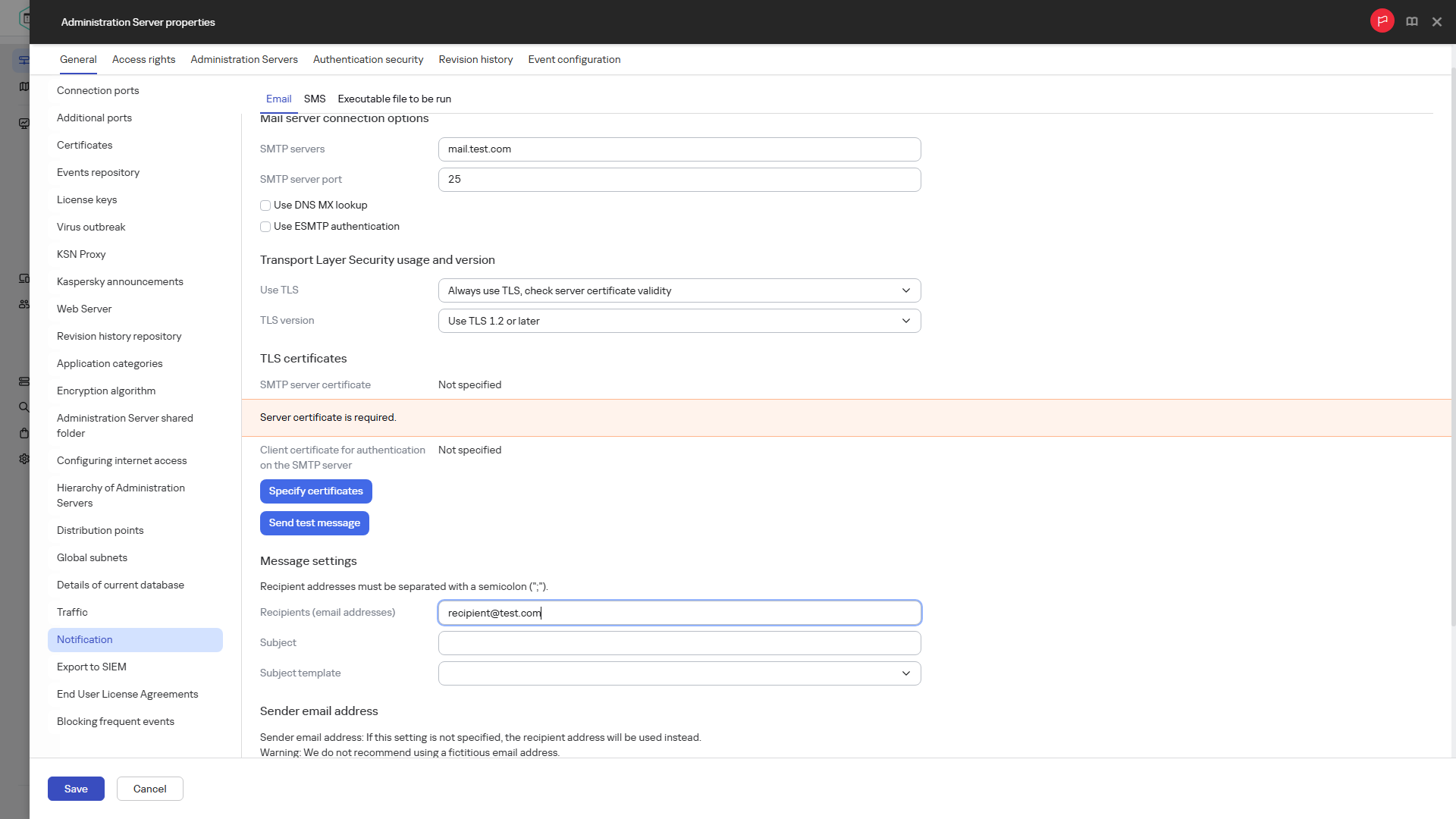This screenshot has width=1456, height=819.
Task: Click the Subject input field
Action: pyautogui.click(x=679, y=643)
